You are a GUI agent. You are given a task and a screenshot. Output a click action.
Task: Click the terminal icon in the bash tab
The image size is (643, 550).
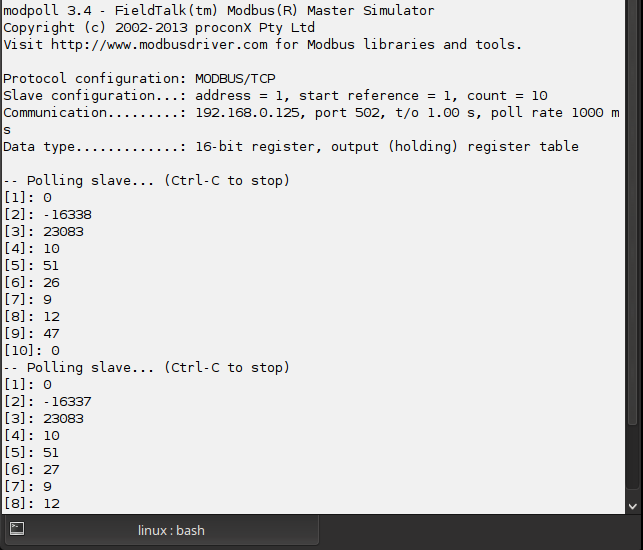click(17, 528)
